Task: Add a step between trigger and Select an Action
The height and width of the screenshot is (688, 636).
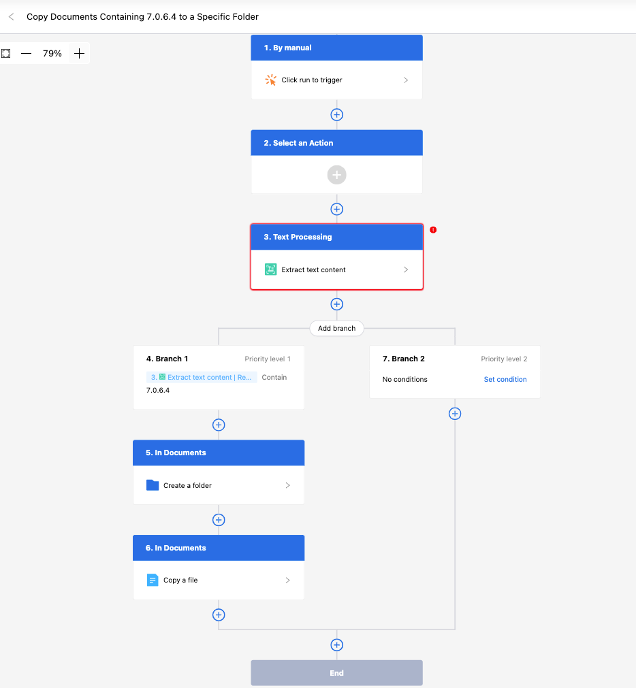Action: coord(337,114)
